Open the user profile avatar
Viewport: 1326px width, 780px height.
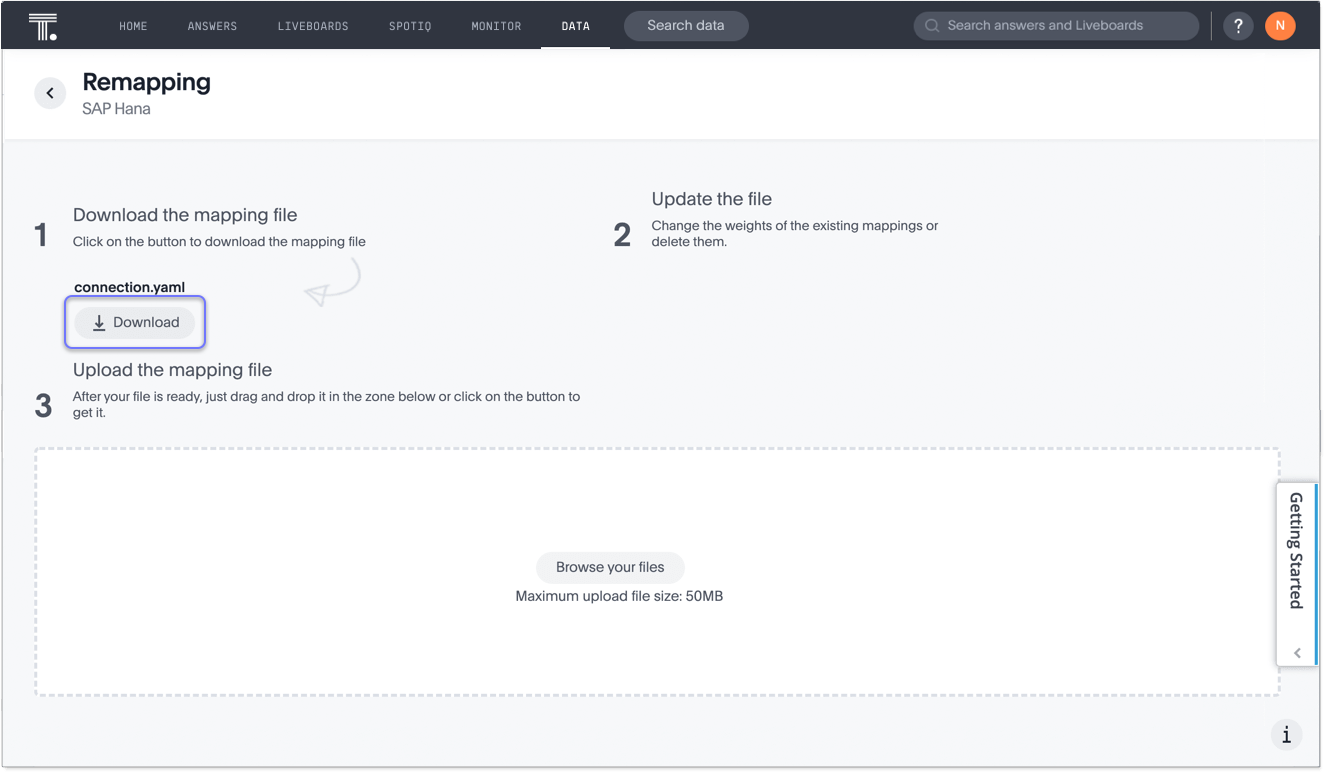pos(1280,25)
